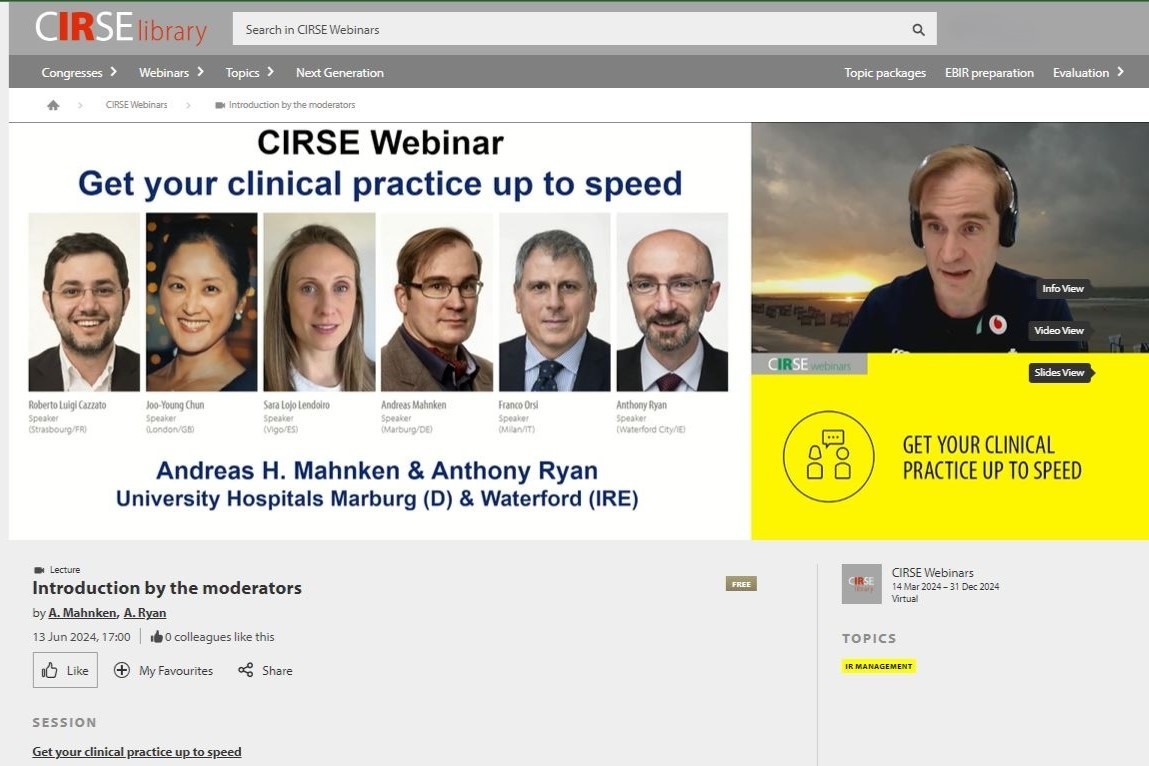Open author A. Ryan's profile link
This screenshot has height=766, width=1149.
pos(145,613)
